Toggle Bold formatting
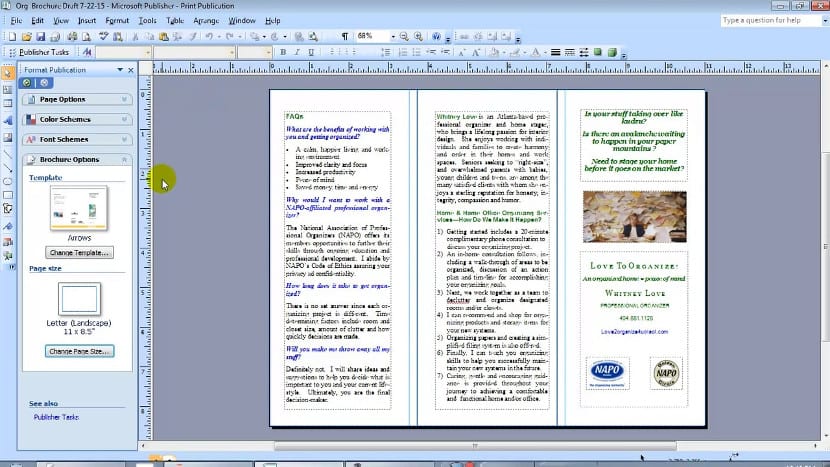Screen dimensions: 830x467 tap(283, 52)
